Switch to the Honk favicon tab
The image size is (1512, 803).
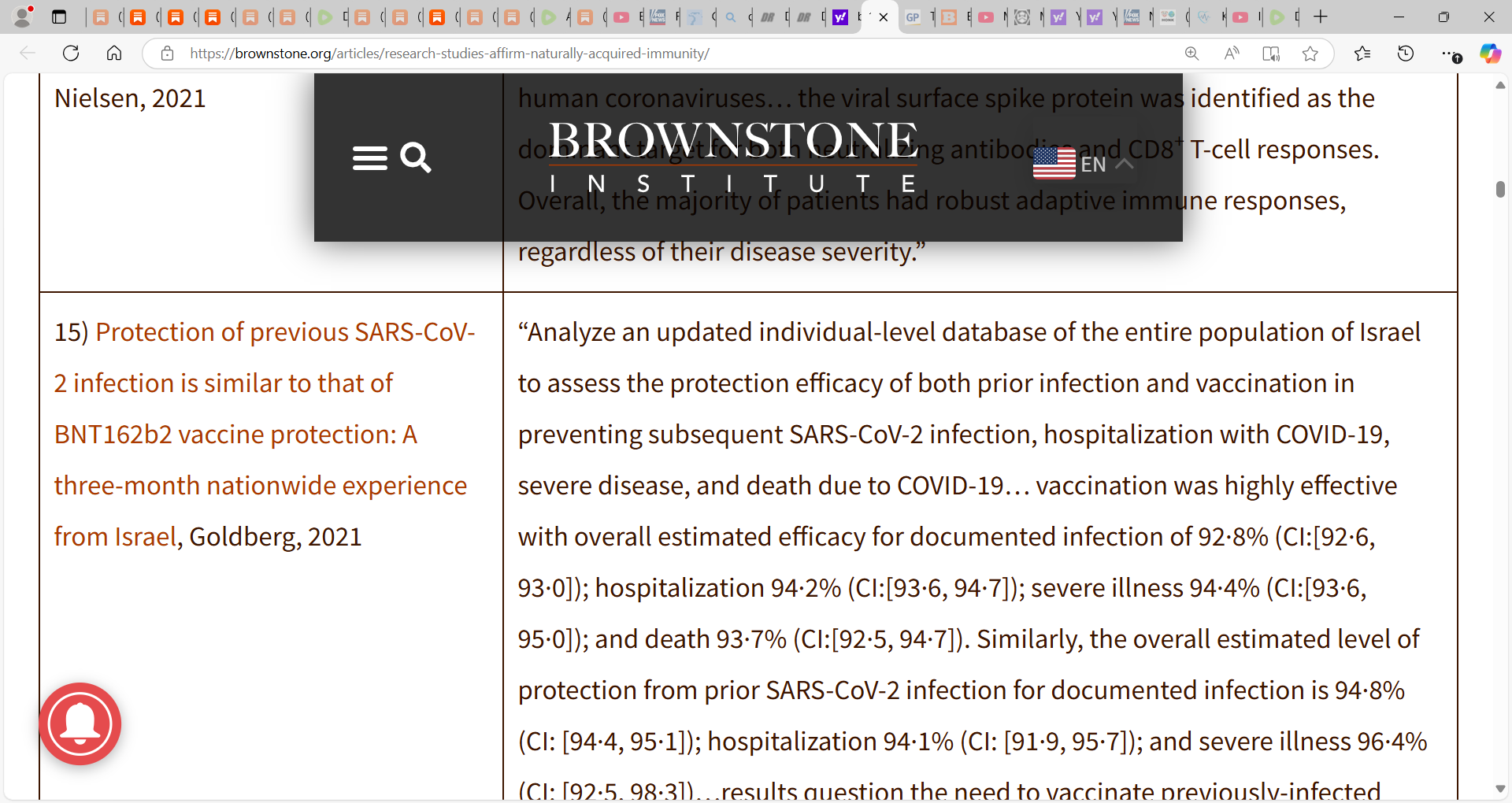click(1167, 17)
